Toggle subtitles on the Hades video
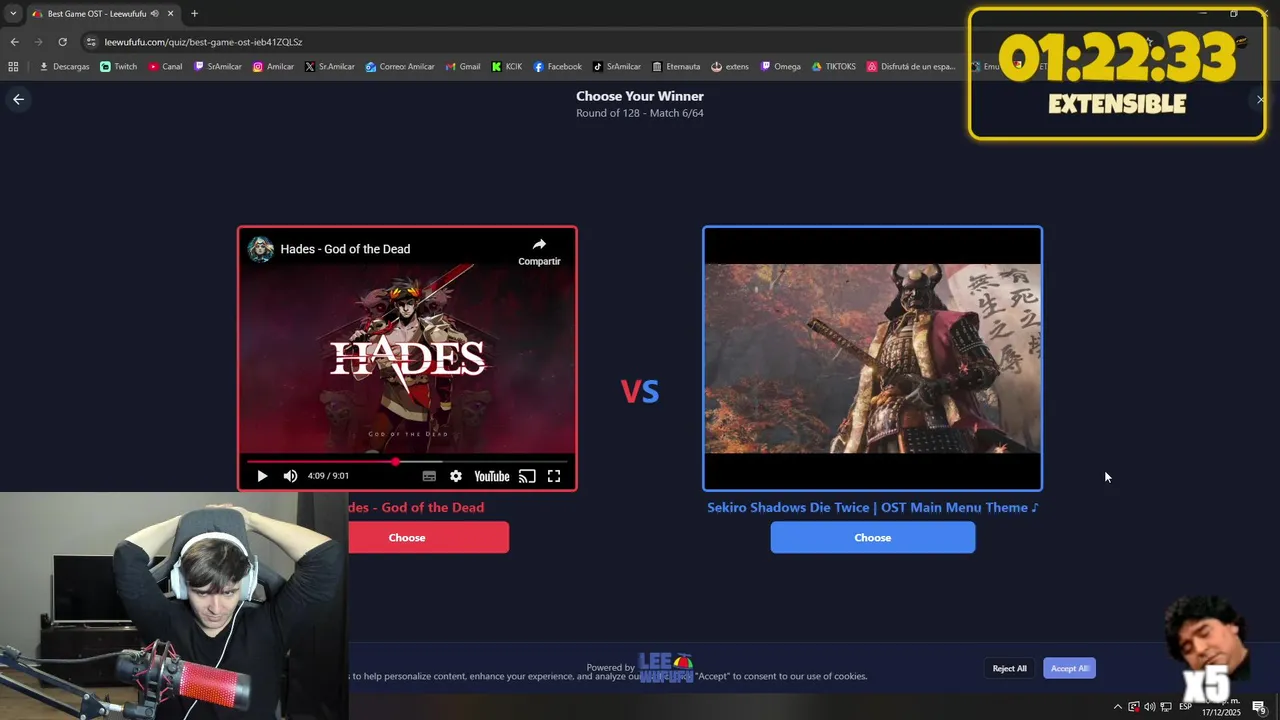Image resolution: width=1280 pixels, height=720 pixels. coord(429,476)
